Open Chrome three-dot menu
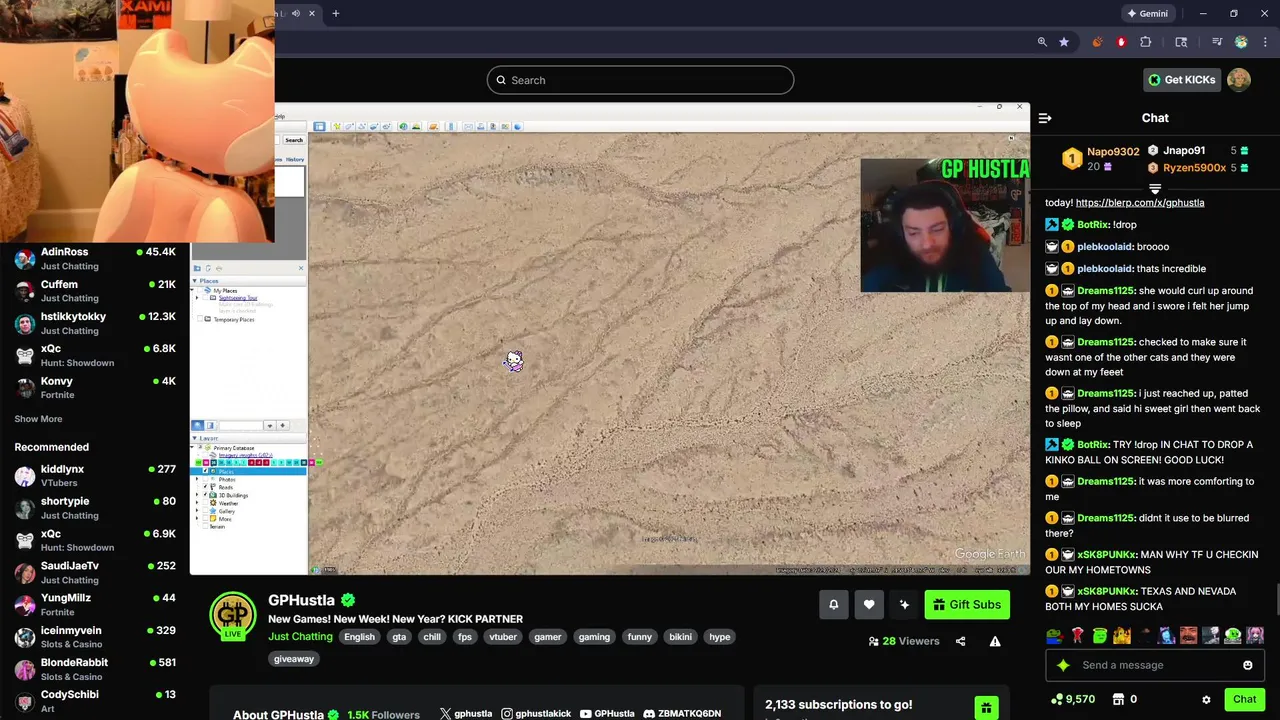This screenshot has height=720, width=1280. coord(1266,42)
